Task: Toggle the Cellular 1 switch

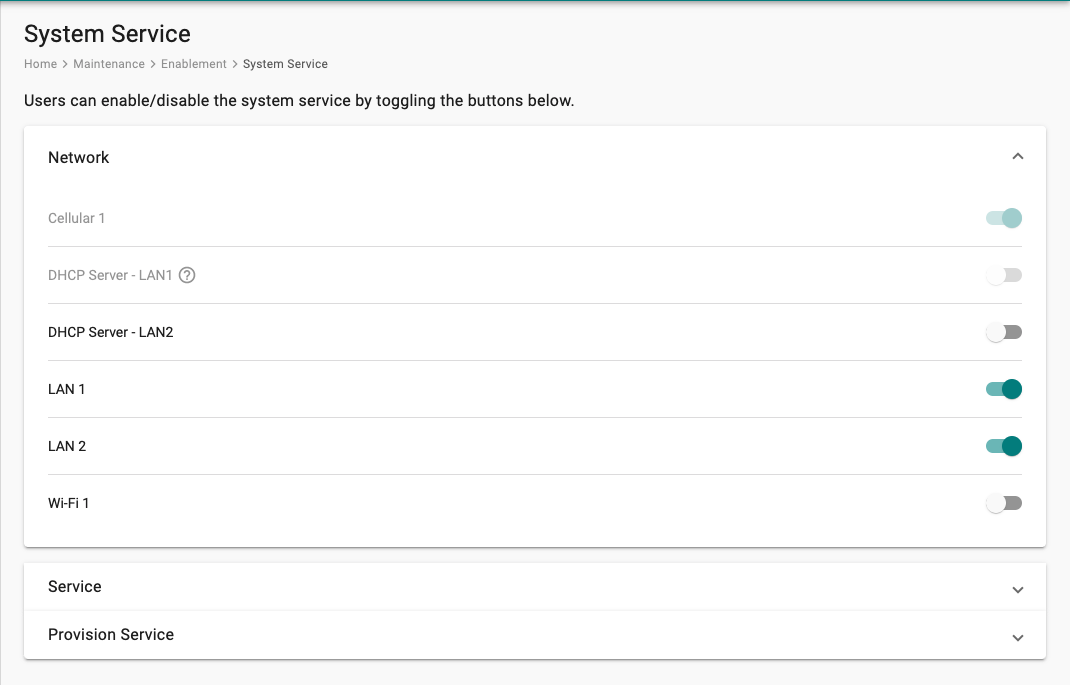Action: 1004,218
